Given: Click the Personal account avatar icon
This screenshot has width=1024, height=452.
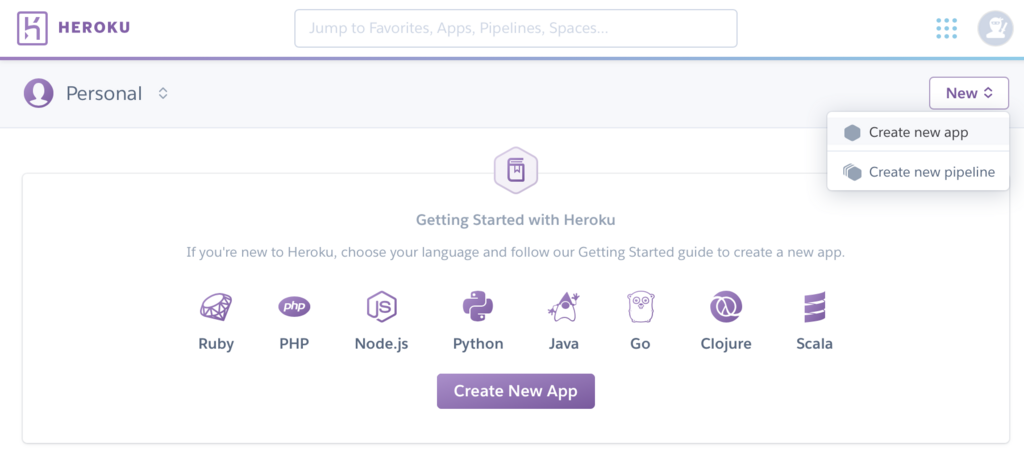Looking at the screenshot, I should click(39, 93).
